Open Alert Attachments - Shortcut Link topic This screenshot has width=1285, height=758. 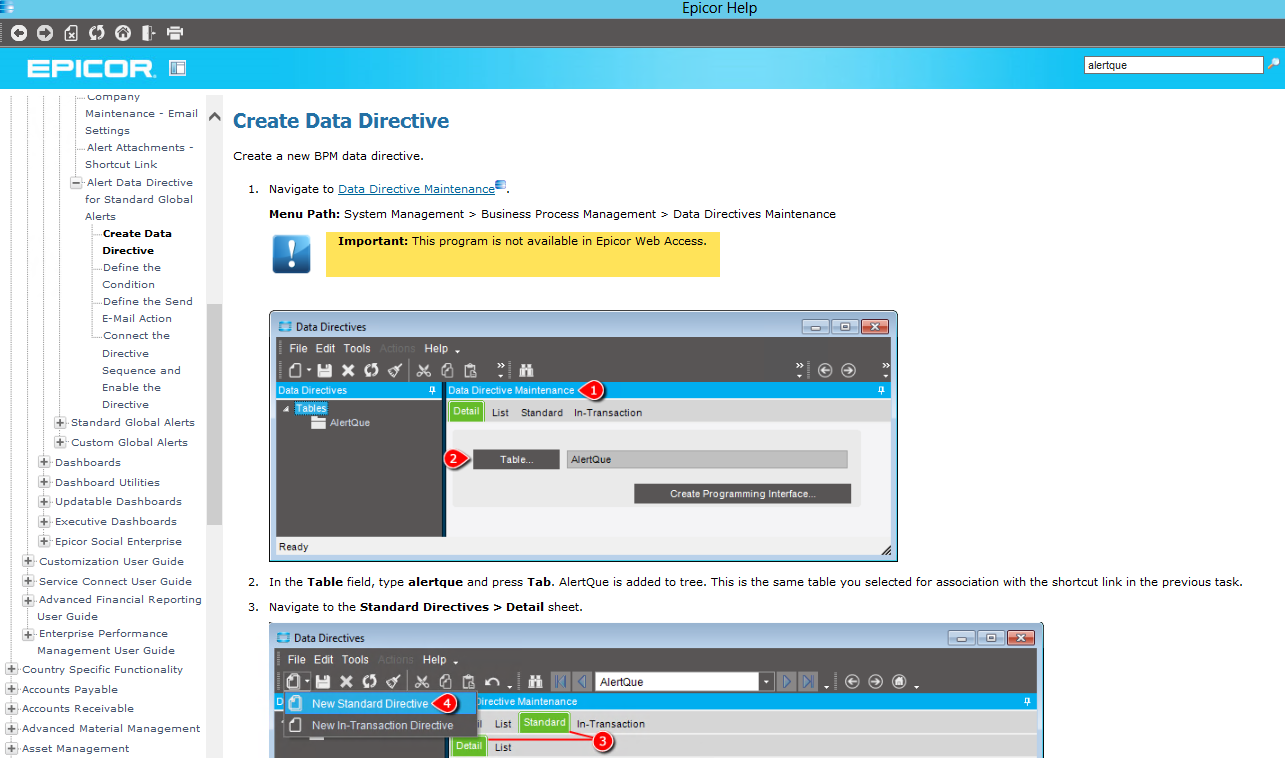pos(139,156)
